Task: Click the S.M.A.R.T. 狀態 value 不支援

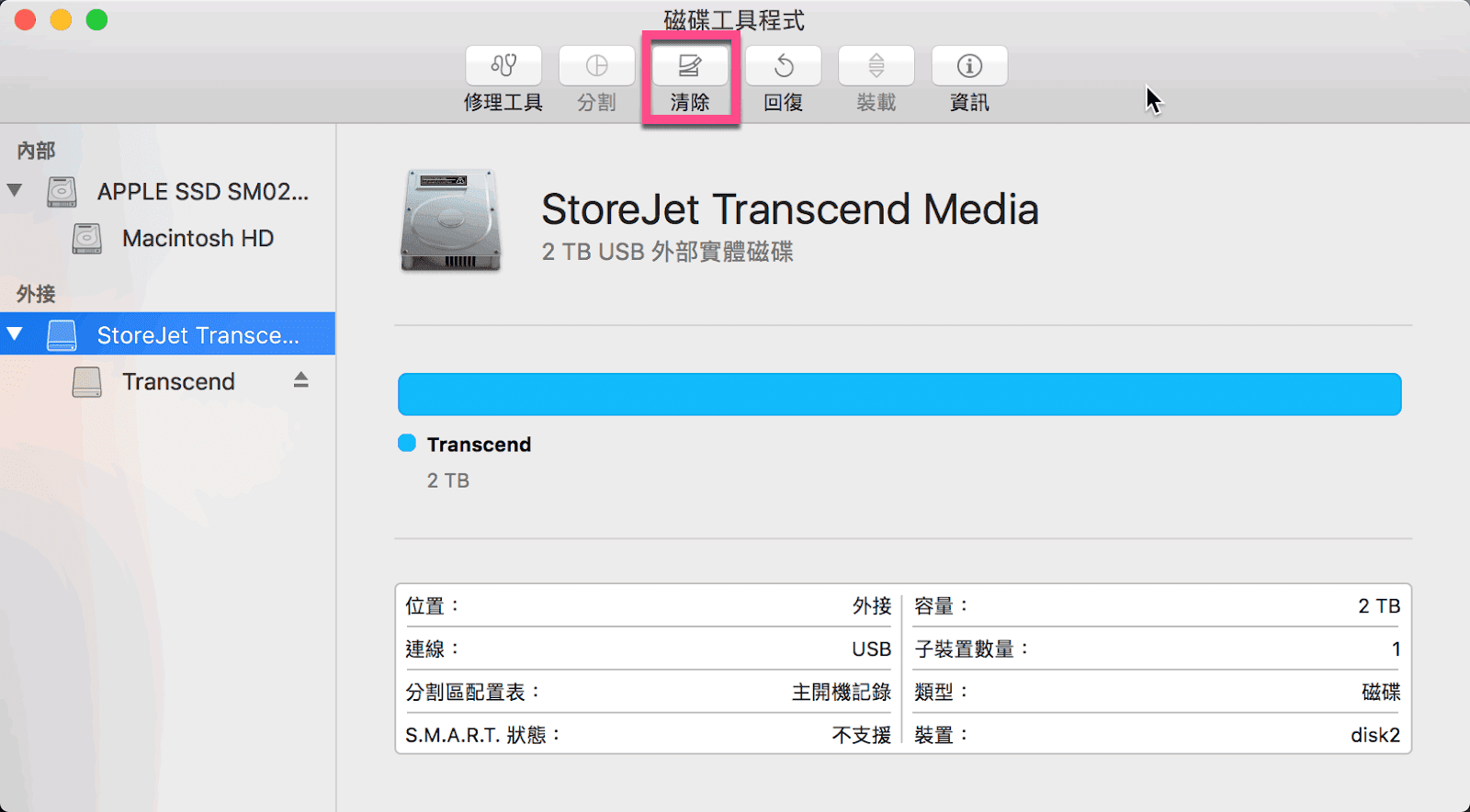Action: (x=862, y=736)
